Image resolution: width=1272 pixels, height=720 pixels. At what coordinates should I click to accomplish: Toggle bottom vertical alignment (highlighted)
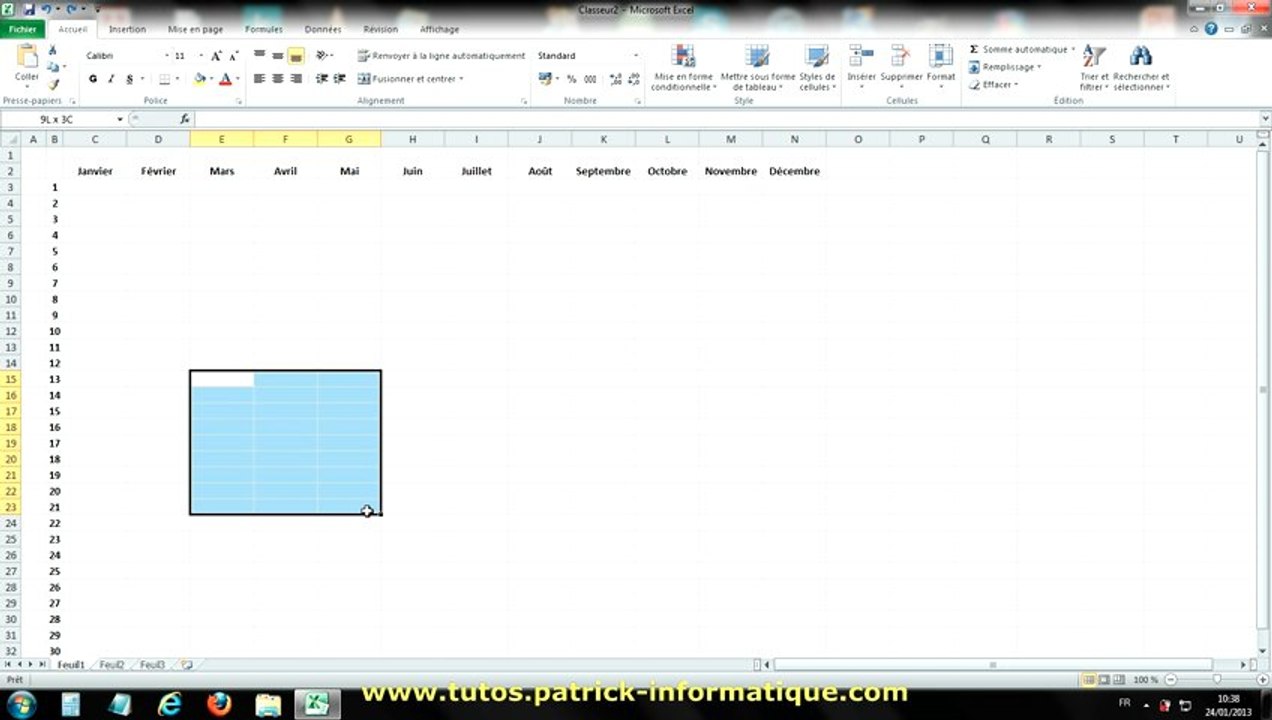(x=296, y=56)
